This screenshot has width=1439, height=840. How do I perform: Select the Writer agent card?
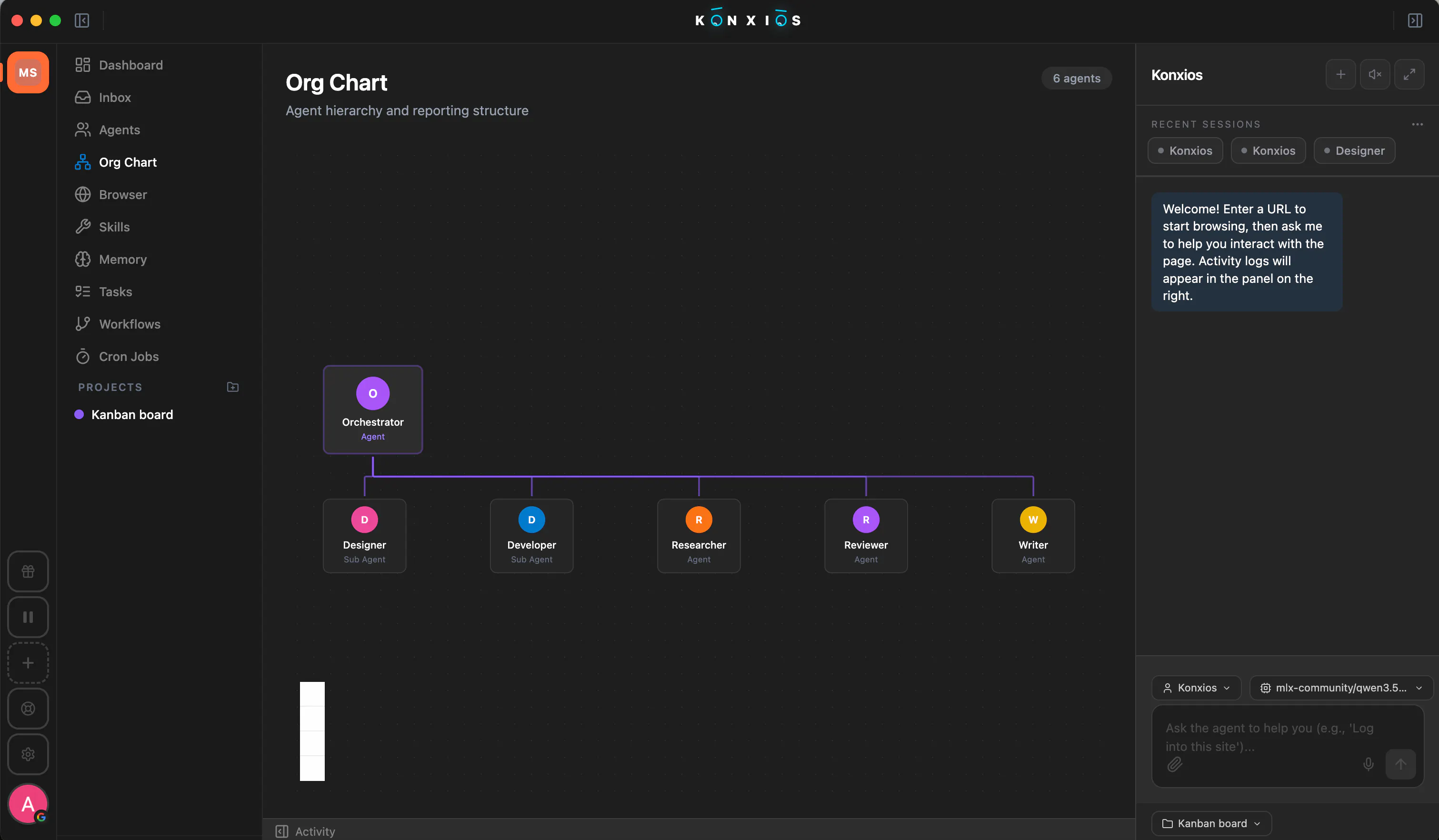(x=1033, y=536)
